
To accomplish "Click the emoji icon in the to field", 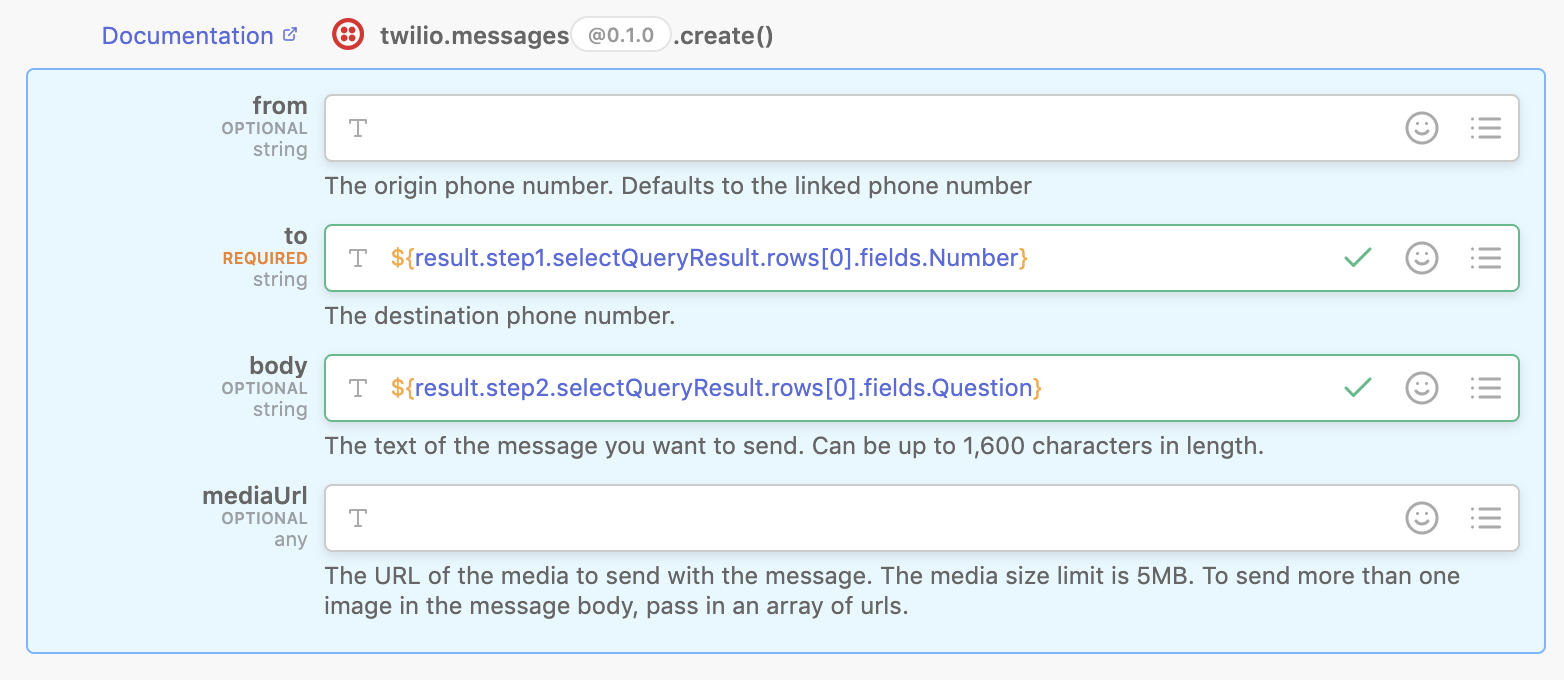I will point(1421,258).
